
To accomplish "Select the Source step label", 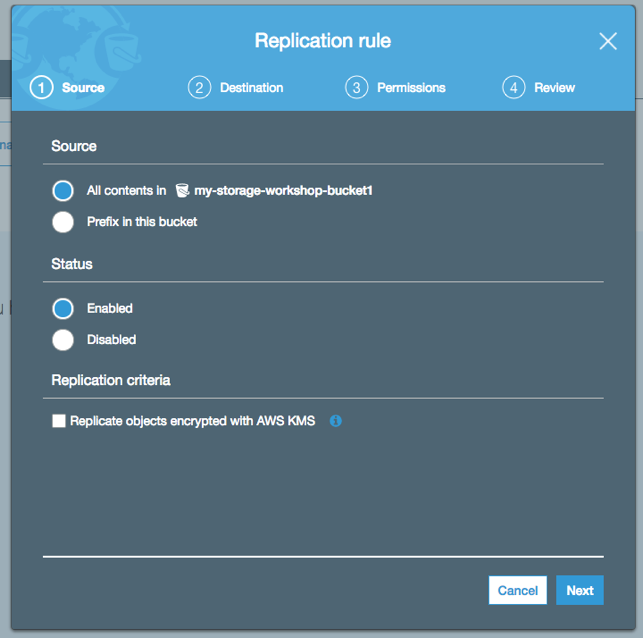I will [83, 88].
